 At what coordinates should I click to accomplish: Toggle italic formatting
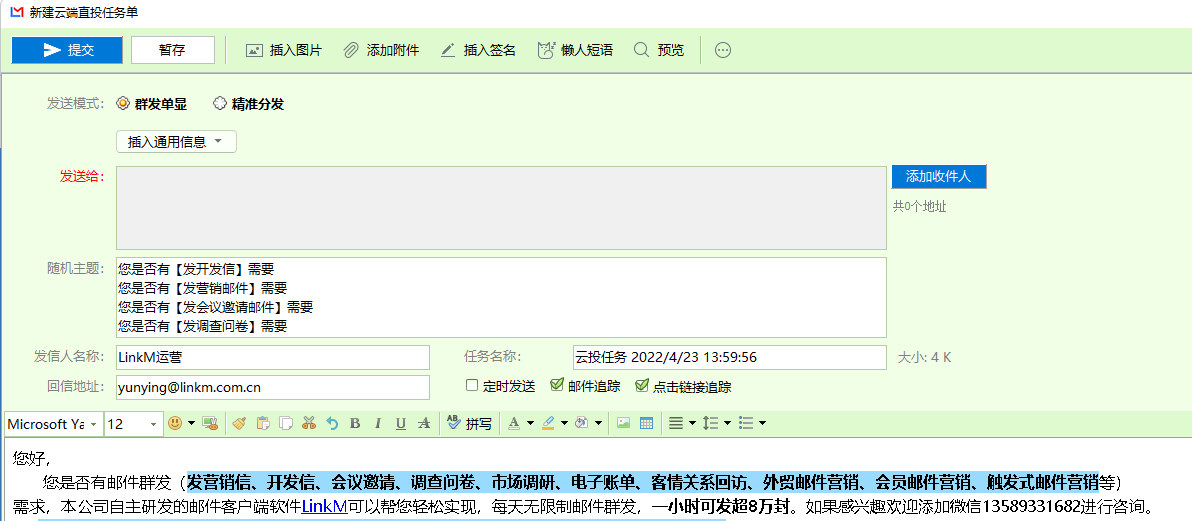(378, 424)
